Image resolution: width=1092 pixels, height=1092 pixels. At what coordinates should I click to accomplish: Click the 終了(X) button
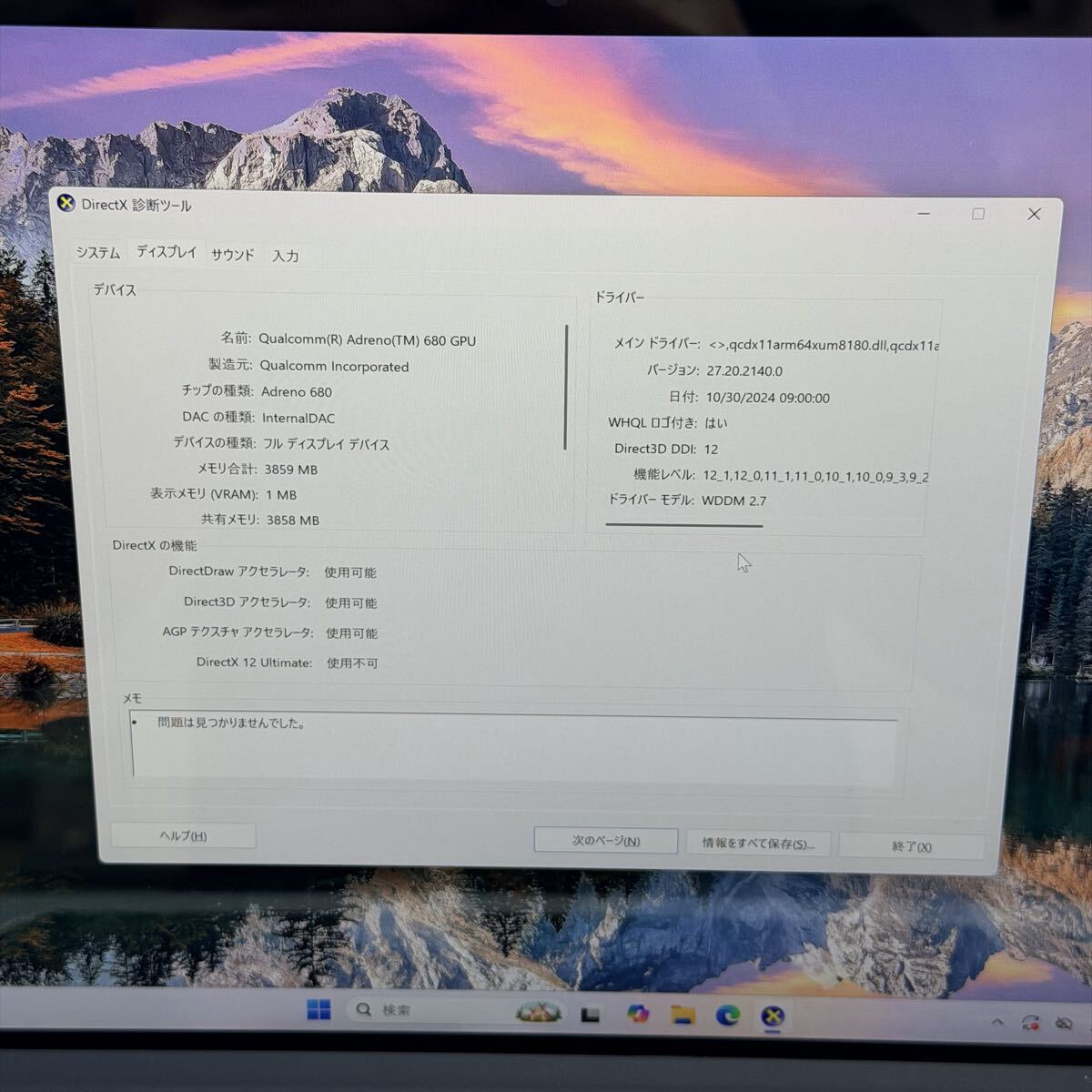(911, 846)
